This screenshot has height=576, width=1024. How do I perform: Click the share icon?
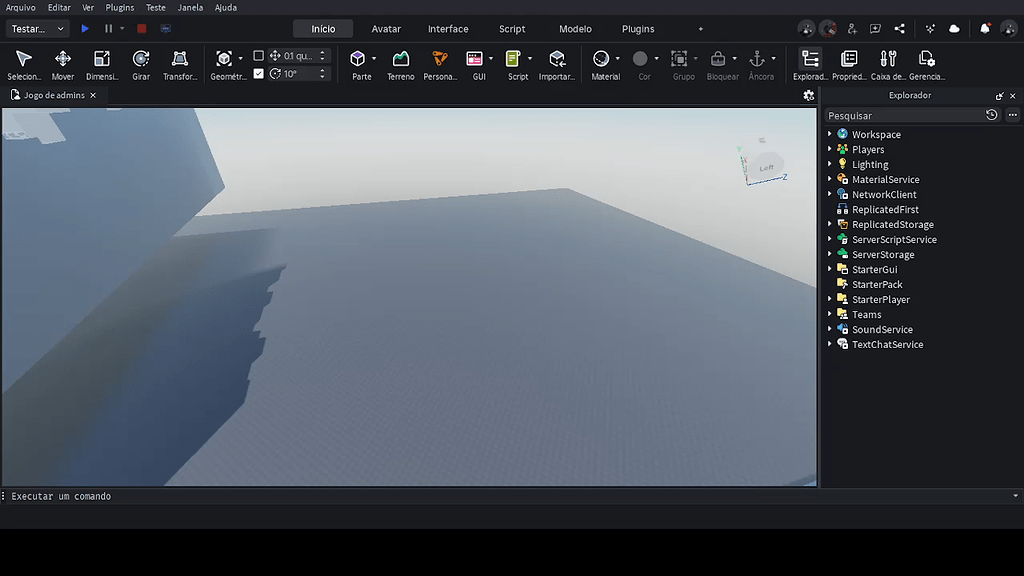tap(900, 29)
